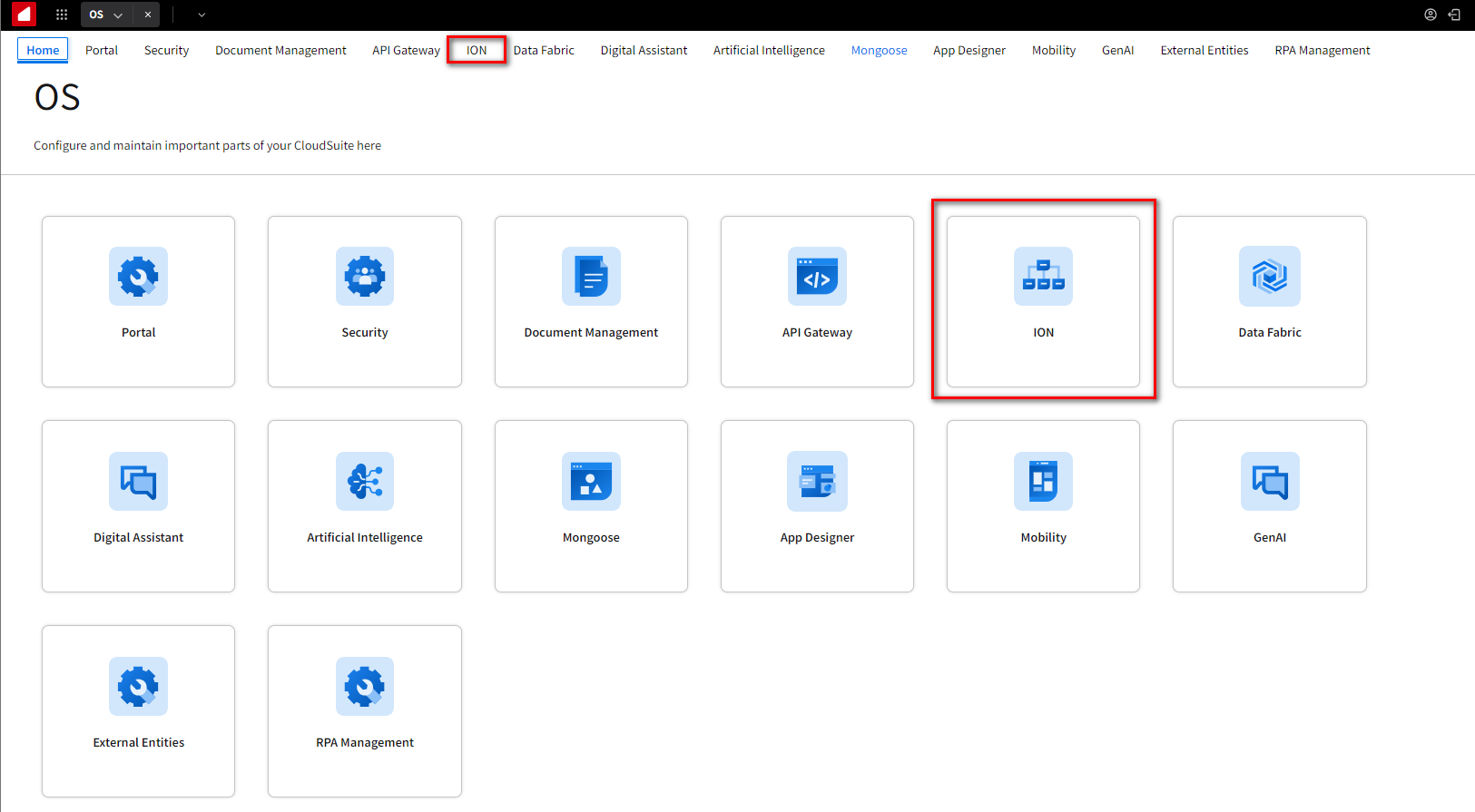Open the Mongoose tile icon
Image resolution: width=1475 pixels, height=812 pixels.
pos(591,481)
